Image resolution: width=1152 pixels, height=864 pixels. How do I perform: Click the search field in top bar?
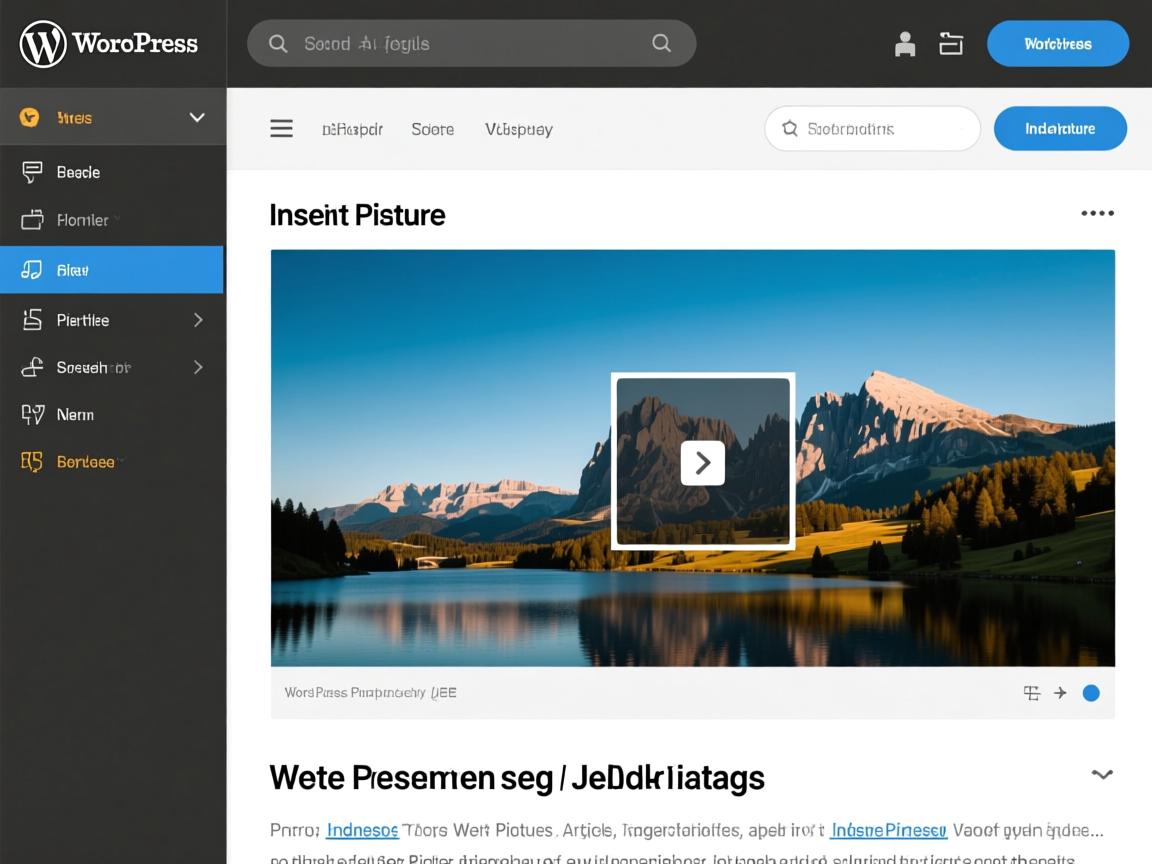click(x=471, y=44)
